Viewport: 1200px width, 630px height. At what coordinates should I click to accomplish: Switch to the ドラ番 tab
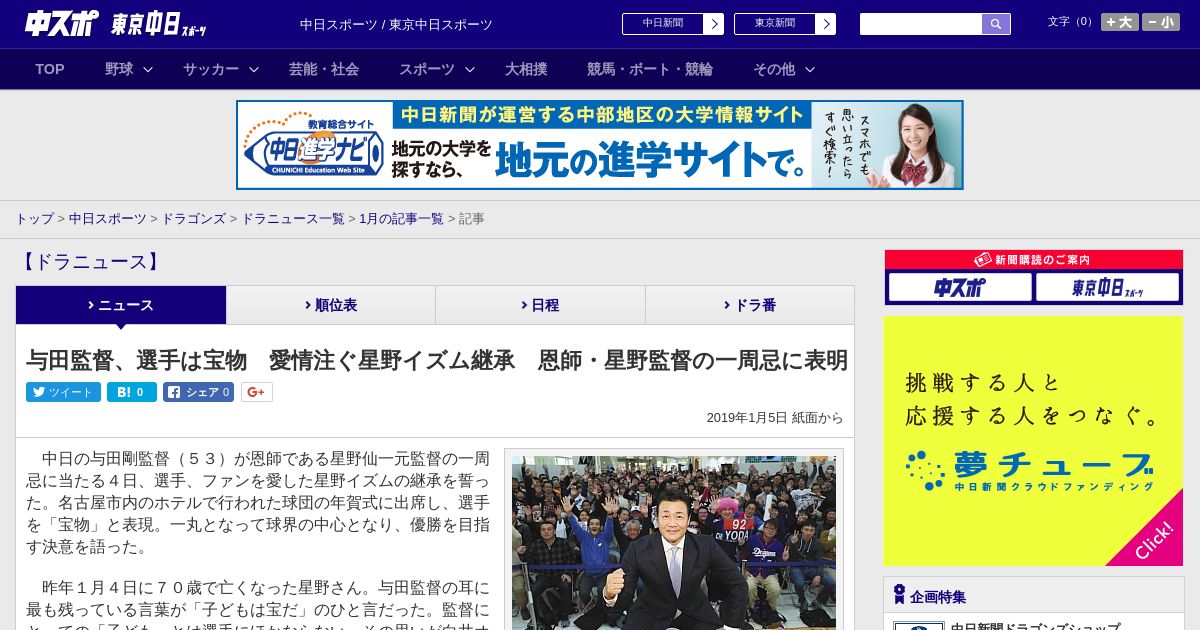coord(750,305)
